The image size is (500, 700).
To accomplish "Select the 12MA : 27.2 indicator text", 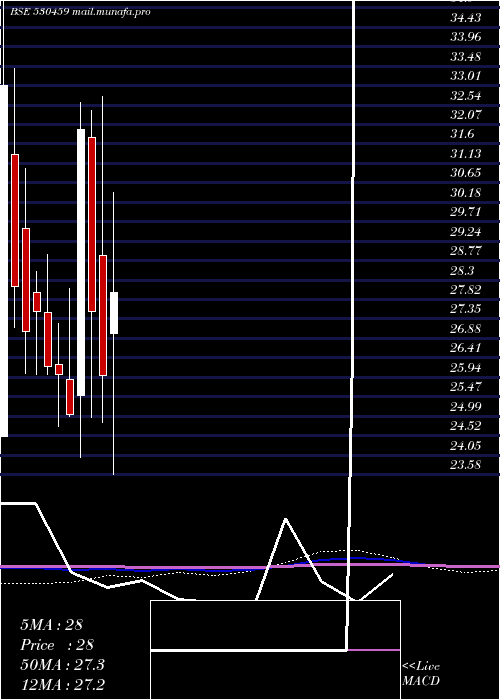I will click(x=62, y=685).
